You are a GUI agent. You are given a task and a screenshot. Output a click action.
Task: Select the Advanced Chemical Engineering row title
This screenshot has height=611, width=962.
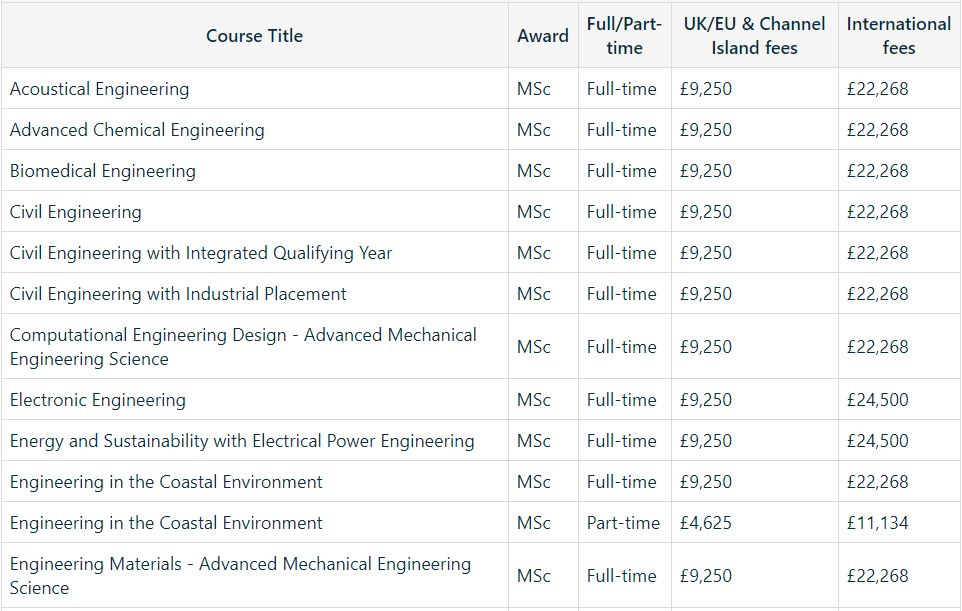point(137,130)
